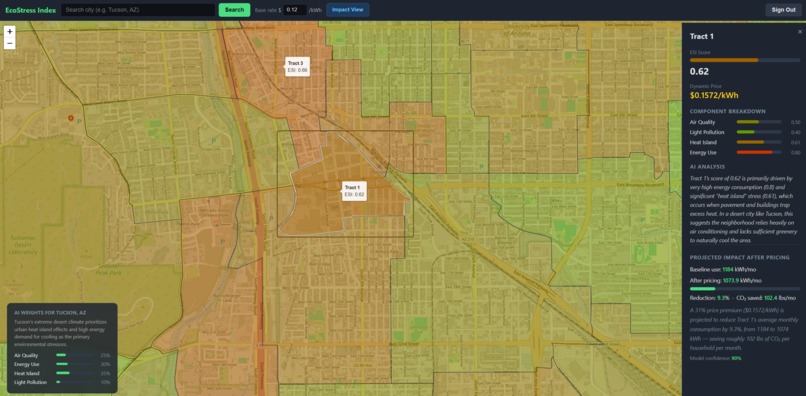Edit the base rate value field

click(295, 10)
